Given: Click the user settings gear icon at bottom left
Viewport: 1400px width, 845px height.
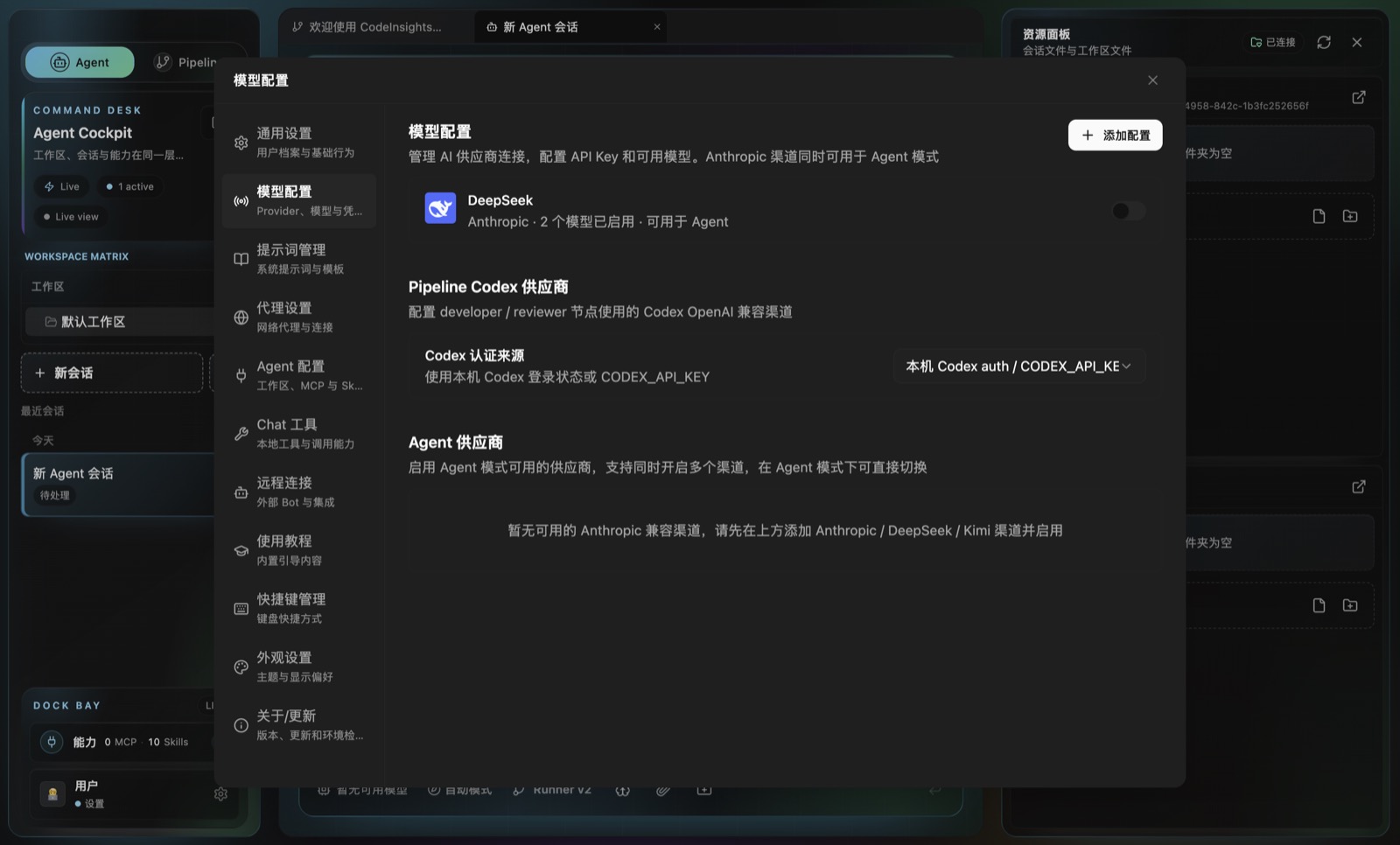Looking at the screenshot, I should tap(220, 794).
